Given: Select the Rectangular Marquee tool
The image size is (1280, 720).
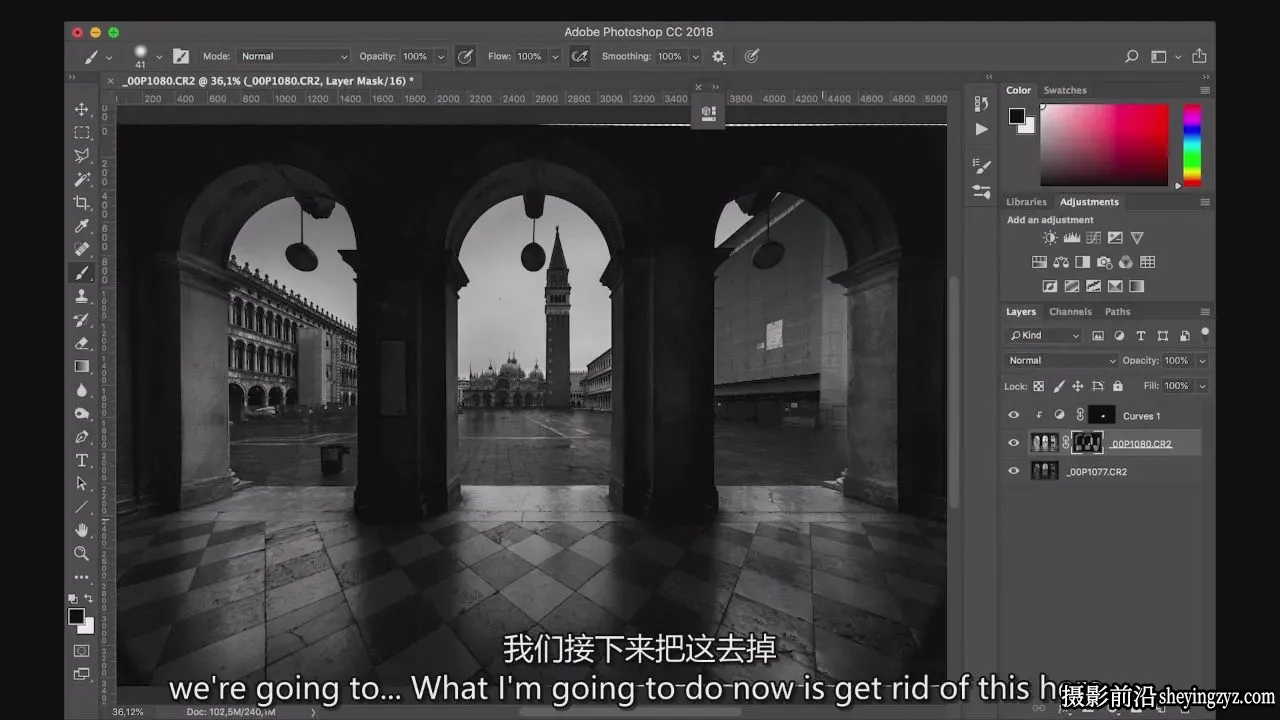Looking at the screenshot, I should pos(82,132).
